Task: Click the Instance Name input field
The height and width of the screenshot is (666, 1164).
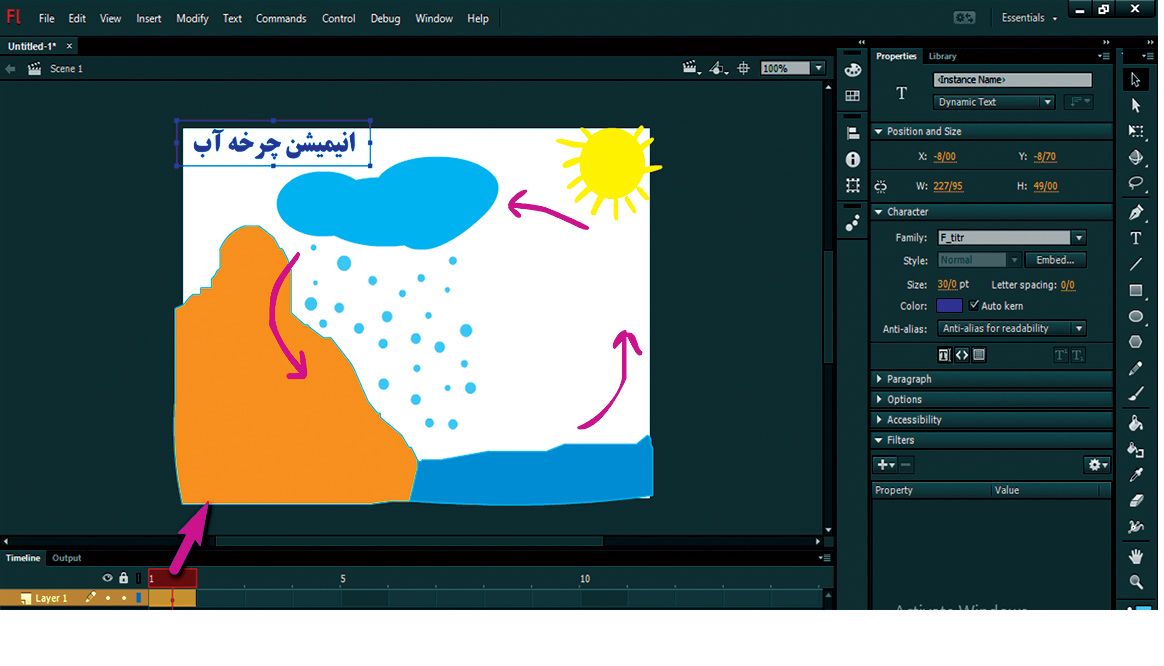Action: point(1012,80)
